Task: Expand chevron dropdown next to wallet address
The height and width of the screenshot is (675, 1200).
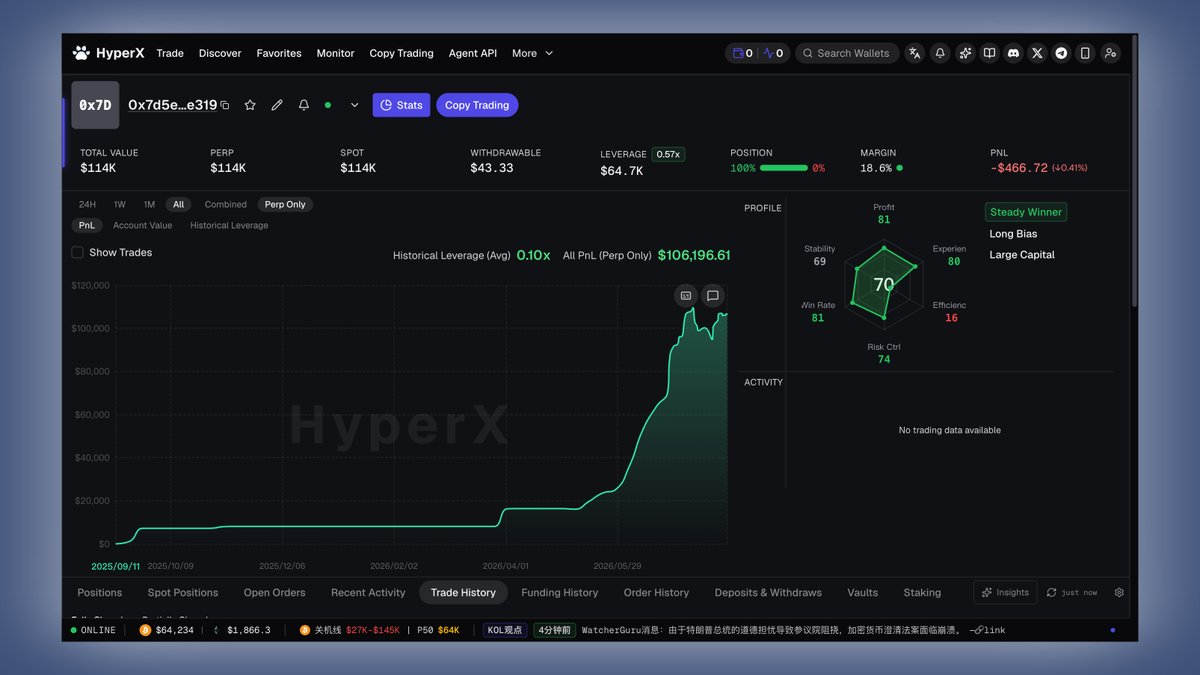Action: 354,105
